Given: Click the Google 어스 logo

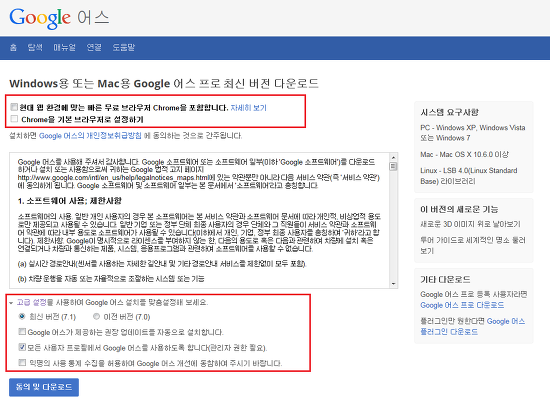Looking at the screenshot, I should pyautogui.click(x=59, y=18).
